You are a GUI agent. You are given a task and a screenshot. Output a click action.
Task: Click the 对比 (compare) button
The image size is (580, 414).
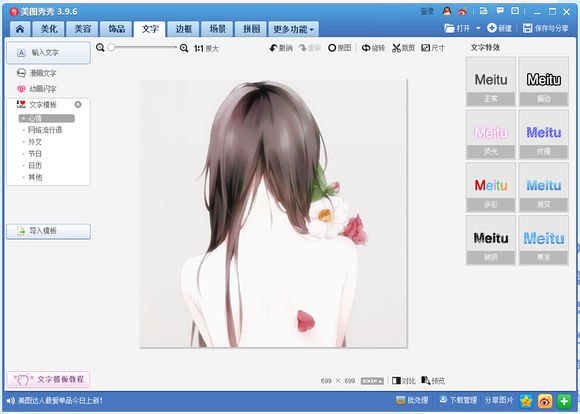[x=404, y=381]
